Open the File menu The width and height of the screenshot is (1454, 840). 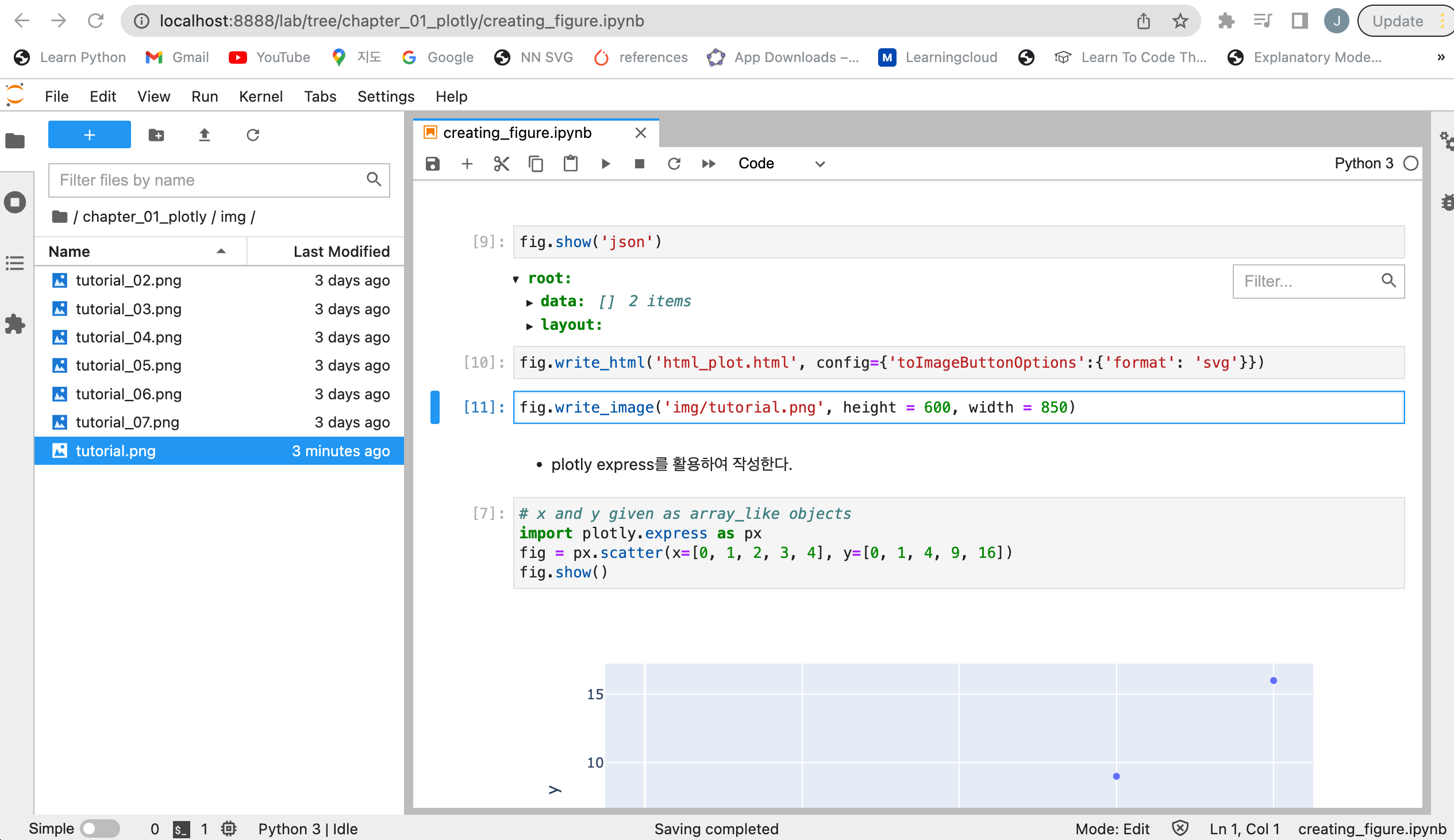pos(56,97)
